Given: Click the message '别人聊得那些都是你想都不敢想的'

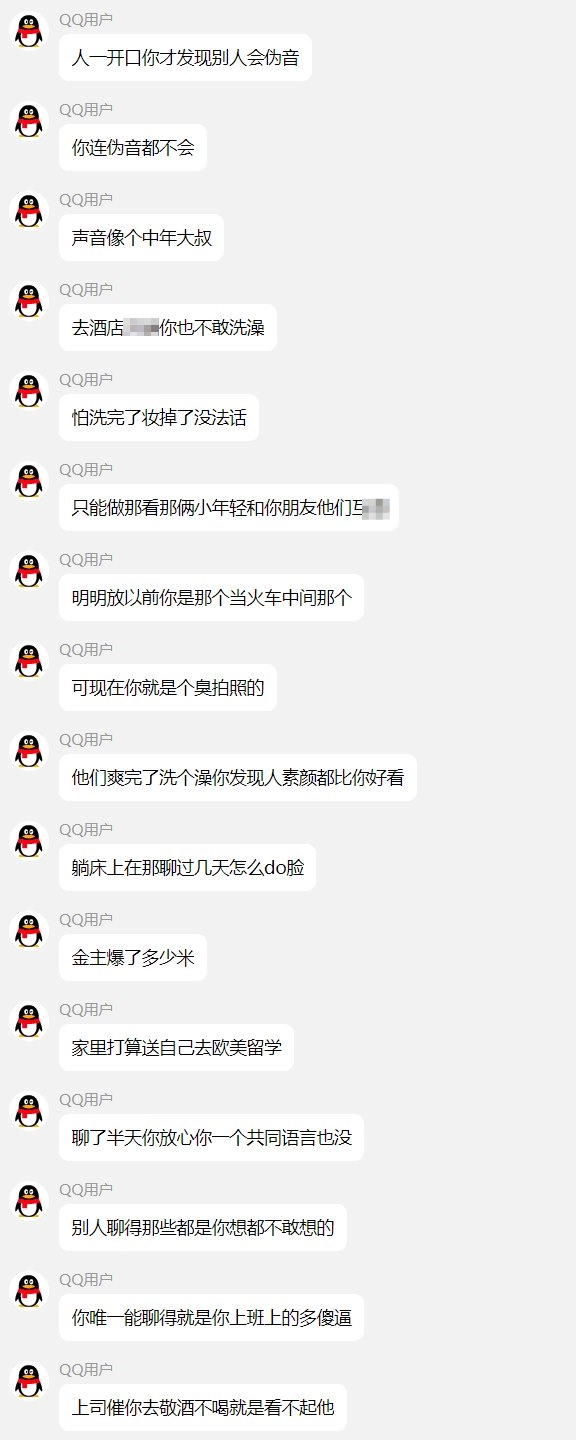Looking at the screenshot, I should click(203, 1228).
